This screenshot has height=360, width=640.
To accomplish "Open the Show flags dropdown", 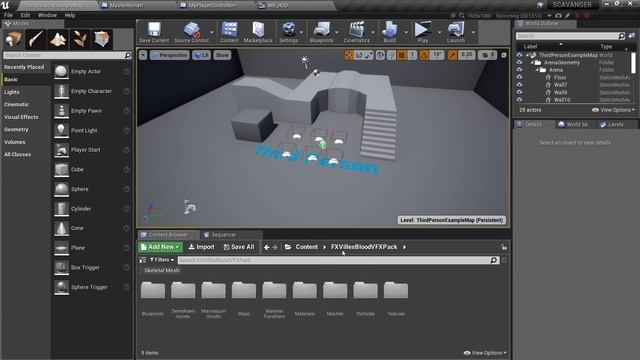I will pos(222,55).
